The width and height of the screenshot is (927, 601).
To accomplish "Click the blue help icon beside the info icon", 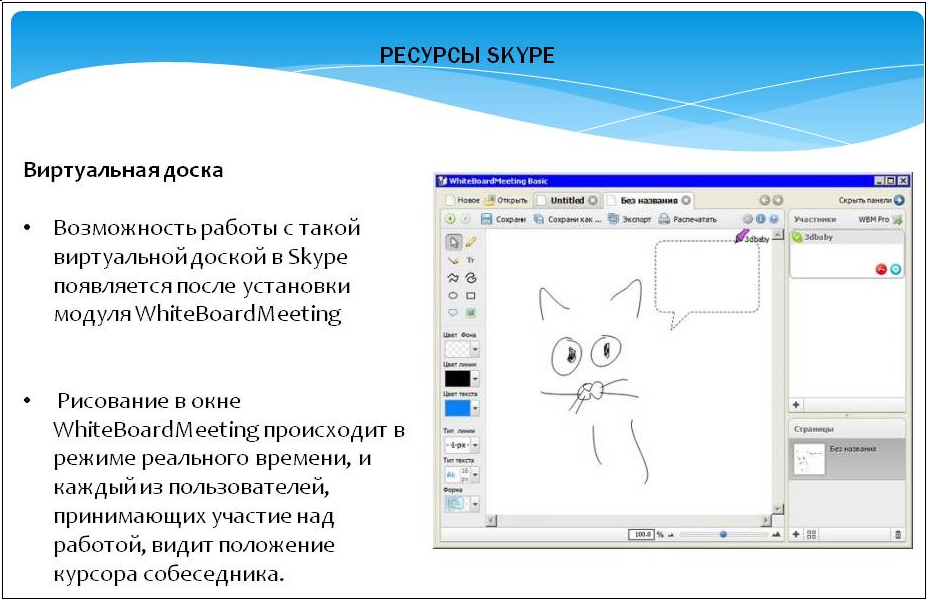I will (773, 219).
